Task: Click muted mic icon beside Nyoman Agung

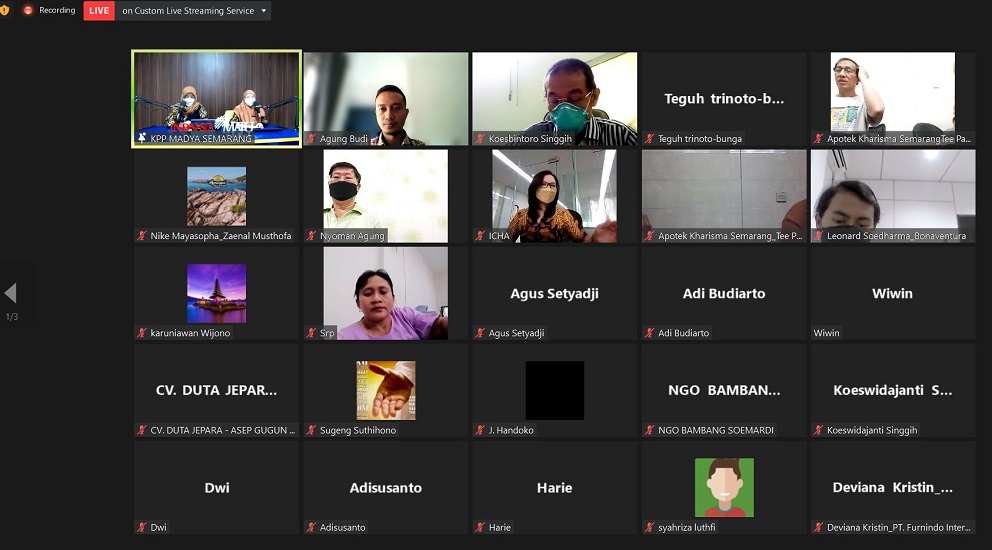Action: (311, 236)
